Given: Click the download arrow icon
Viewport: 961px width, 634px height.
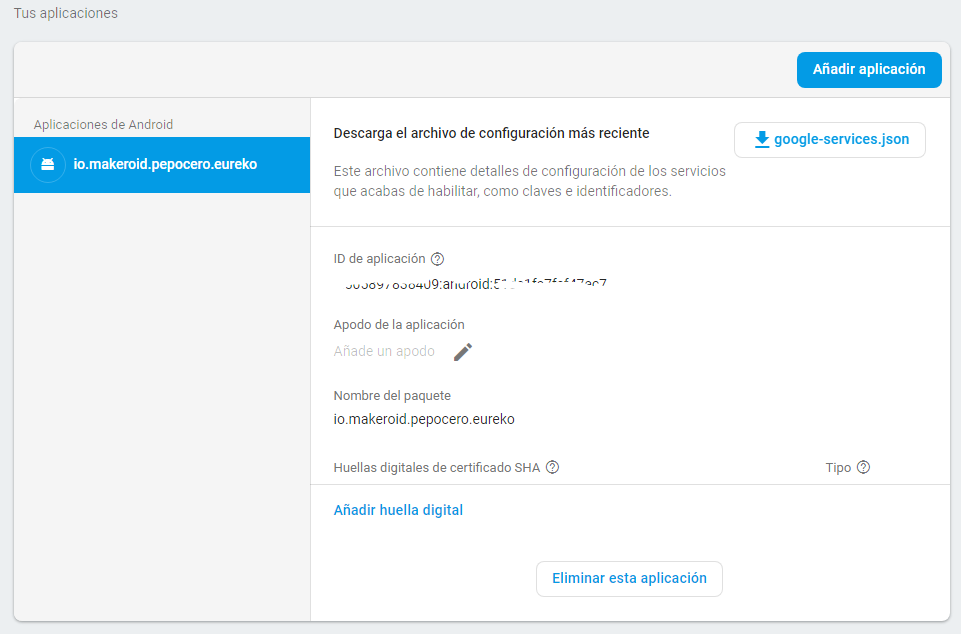Looking at the screenshot, I should point(762,140).
